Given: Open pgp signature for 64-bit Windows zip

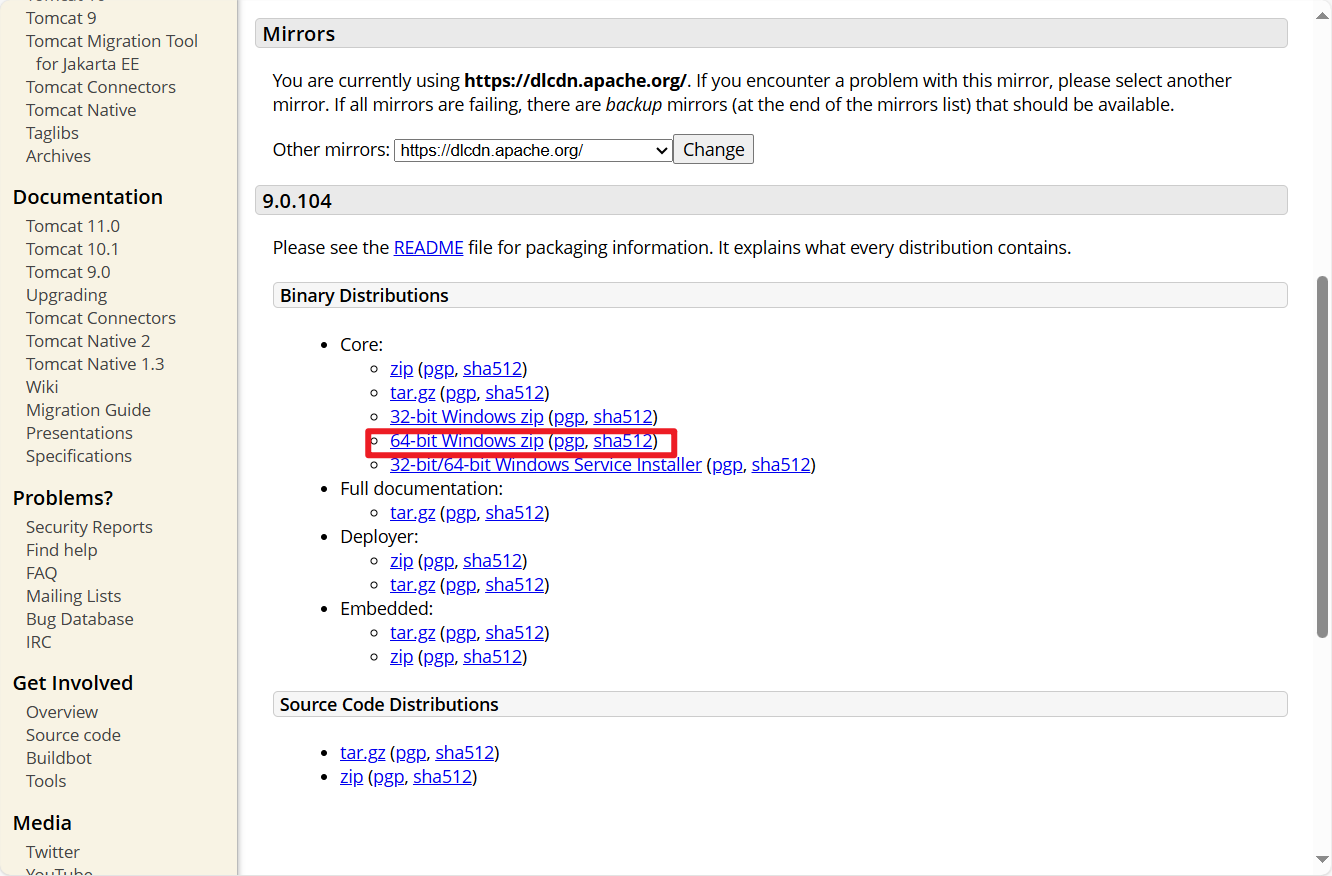Looking at the screenshot, I should pyautogui.click(x=569, y=441).
